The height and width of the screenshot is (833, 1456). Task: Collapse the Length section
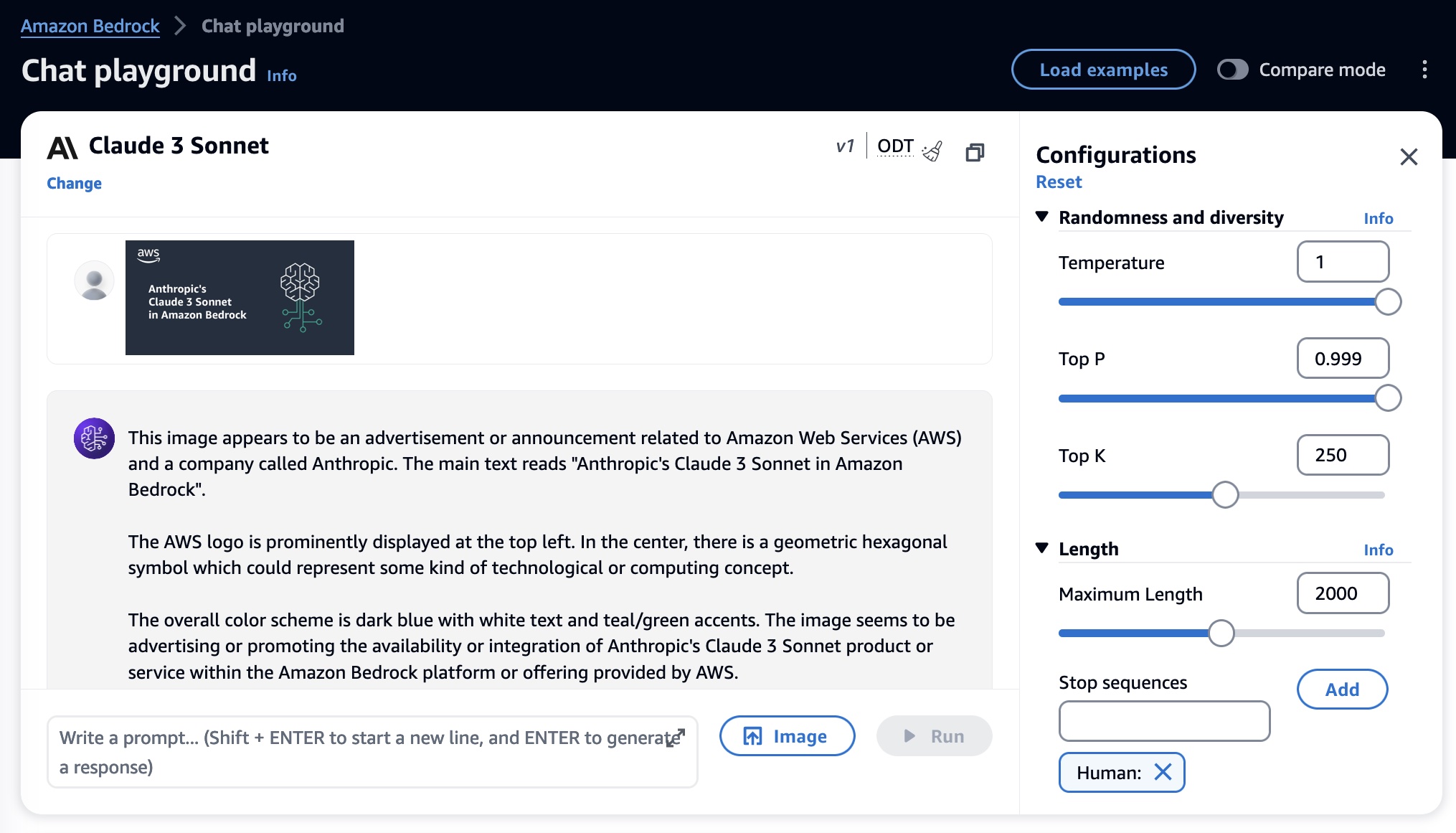click(1042, 548)
